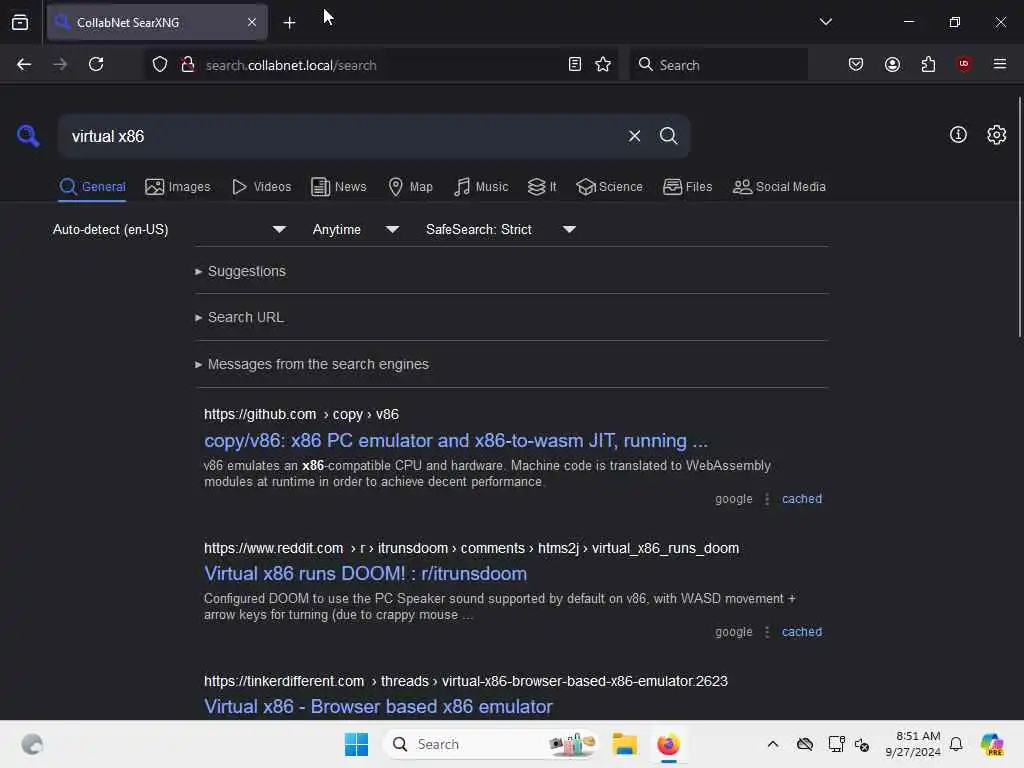The width and height of the screenshot is (1024, 768).
Task: Click the https://tinkerdifferent.com result URL
Action: click(x=466, y=681)
